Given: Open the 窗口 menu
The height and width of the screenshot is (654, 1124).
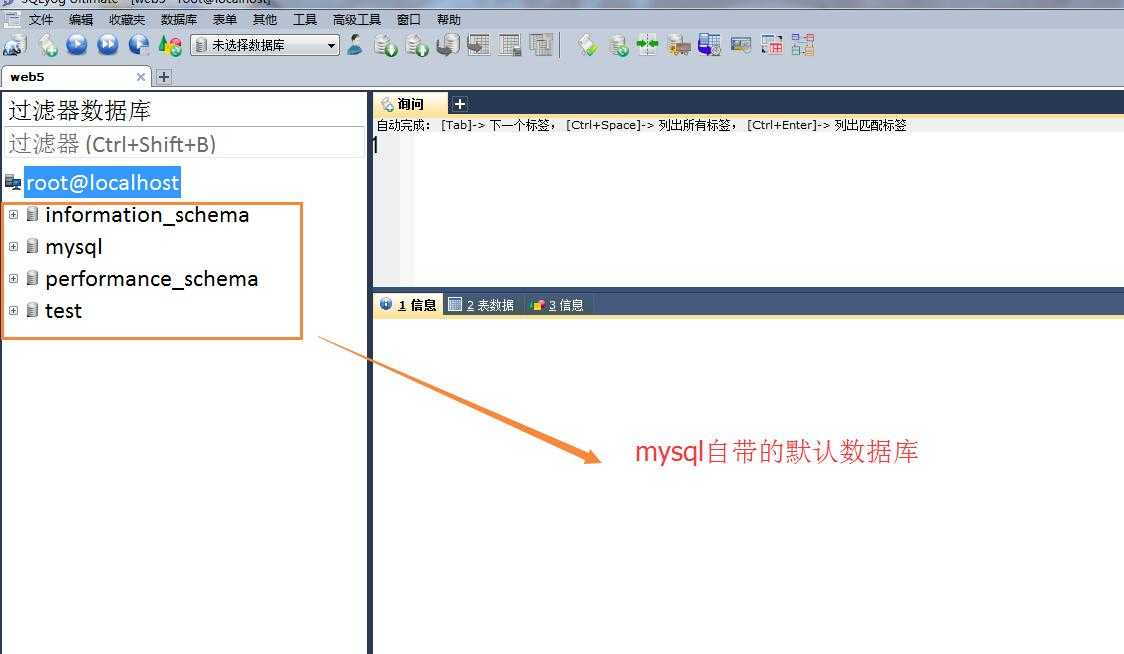Looking at the screenshot, I should point(408,19).
